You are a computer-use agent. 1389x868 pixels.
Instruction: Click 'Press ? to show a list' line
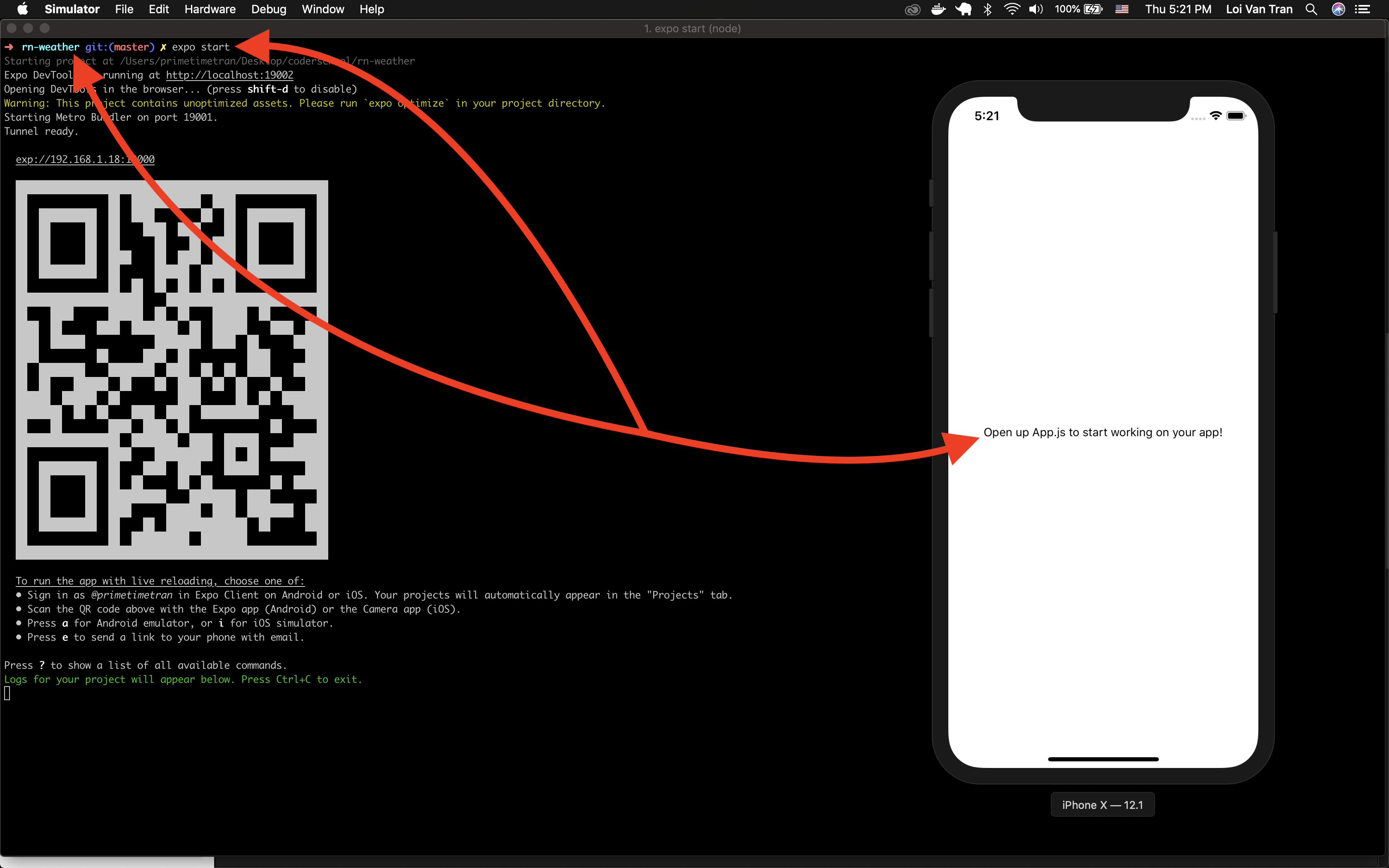(x=145, y=665)
